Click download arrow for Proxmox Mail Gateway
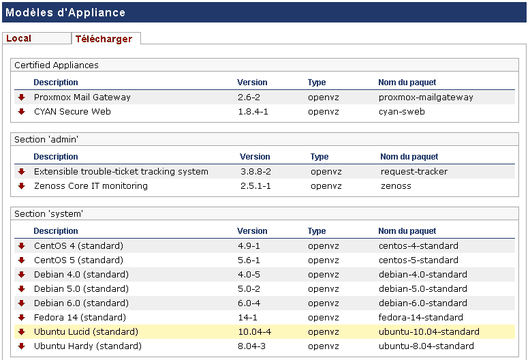Image resolution: width=530 pixels, height=360 pixels. click(21, 97)
